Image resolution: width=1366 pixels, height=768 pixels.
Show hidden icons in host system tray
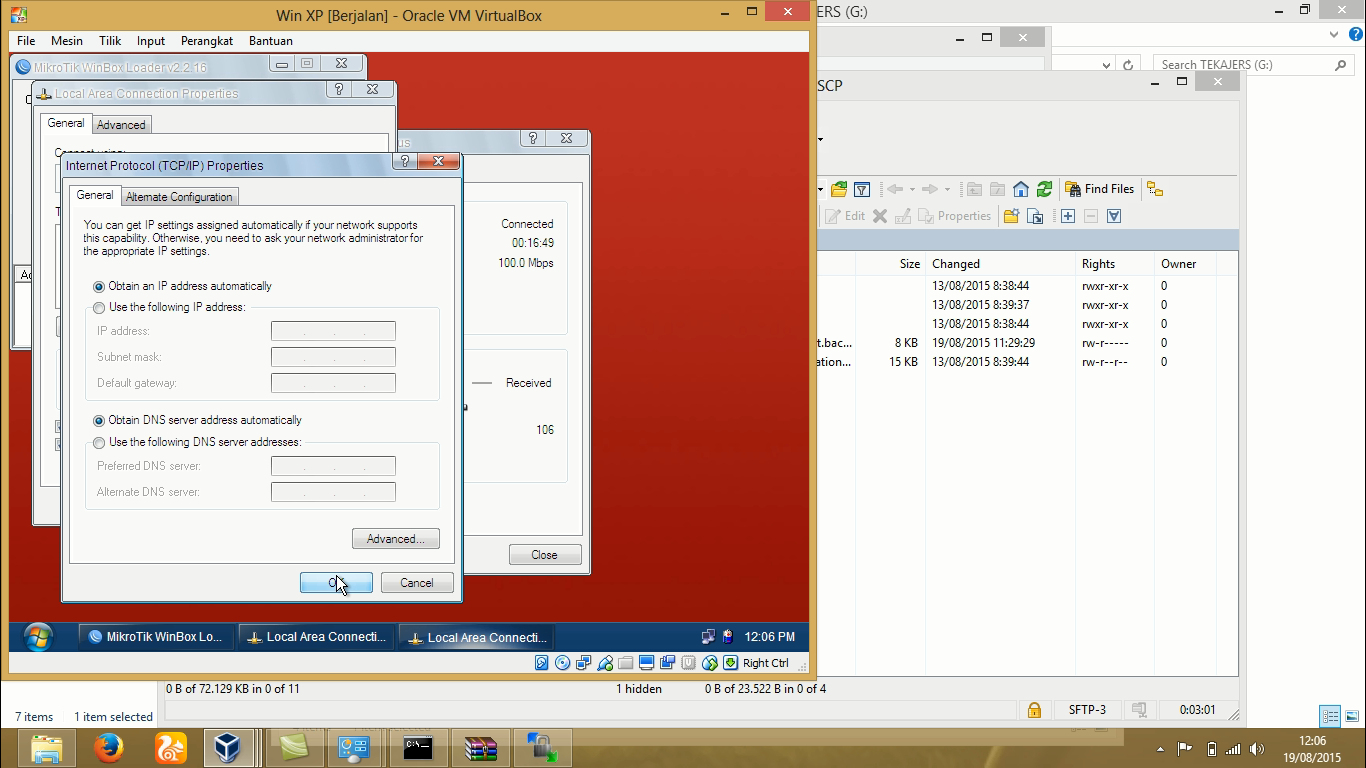(1161, 748)
